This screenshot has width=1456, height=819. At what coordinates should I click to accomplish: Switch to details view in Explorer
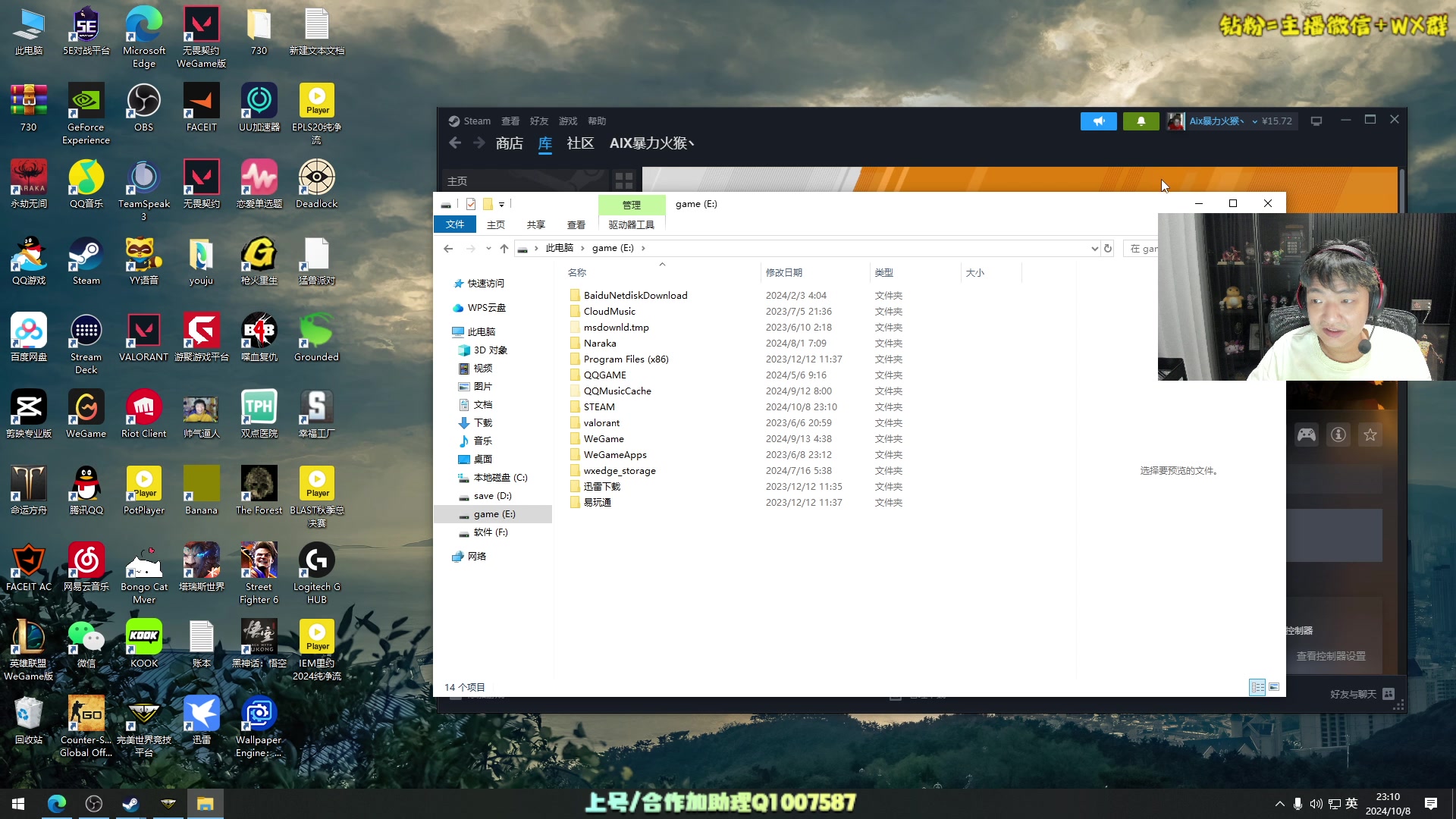[x=1257, y=687]
